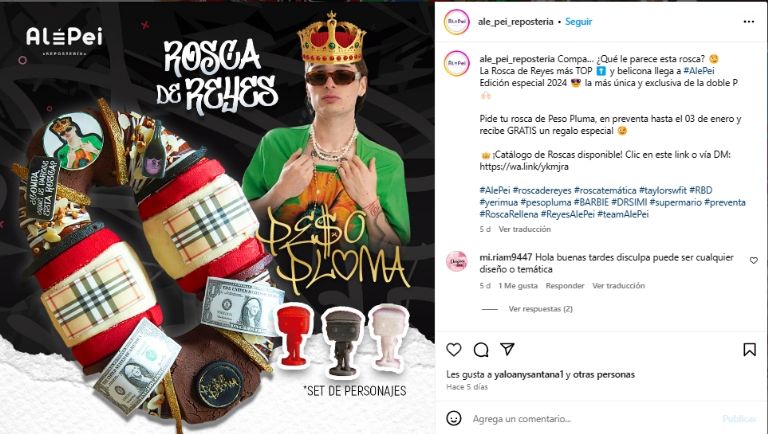Open yaloanysantana1's profile from likes

(x=528, y=374)
